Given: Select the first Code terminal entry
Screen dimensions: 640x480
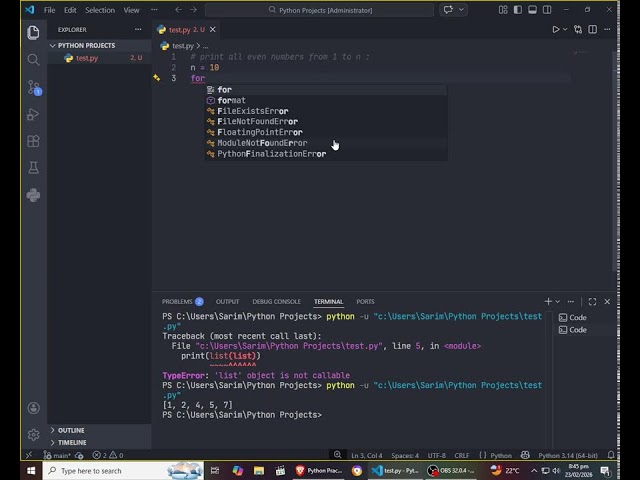Looking at the screenshot, I should click(584, 318).
